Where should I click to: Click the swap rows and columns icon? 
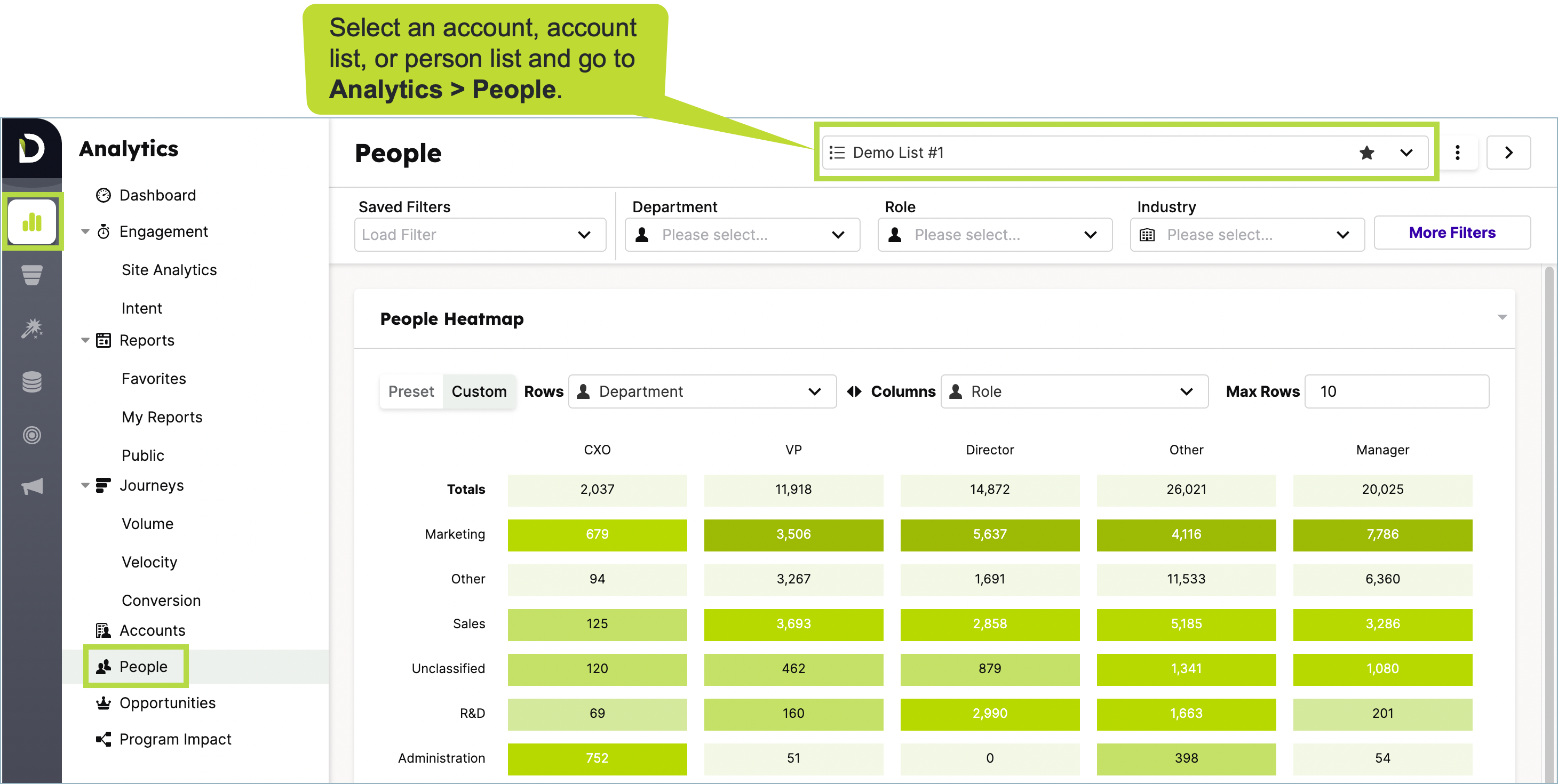(x=854, y=391)
